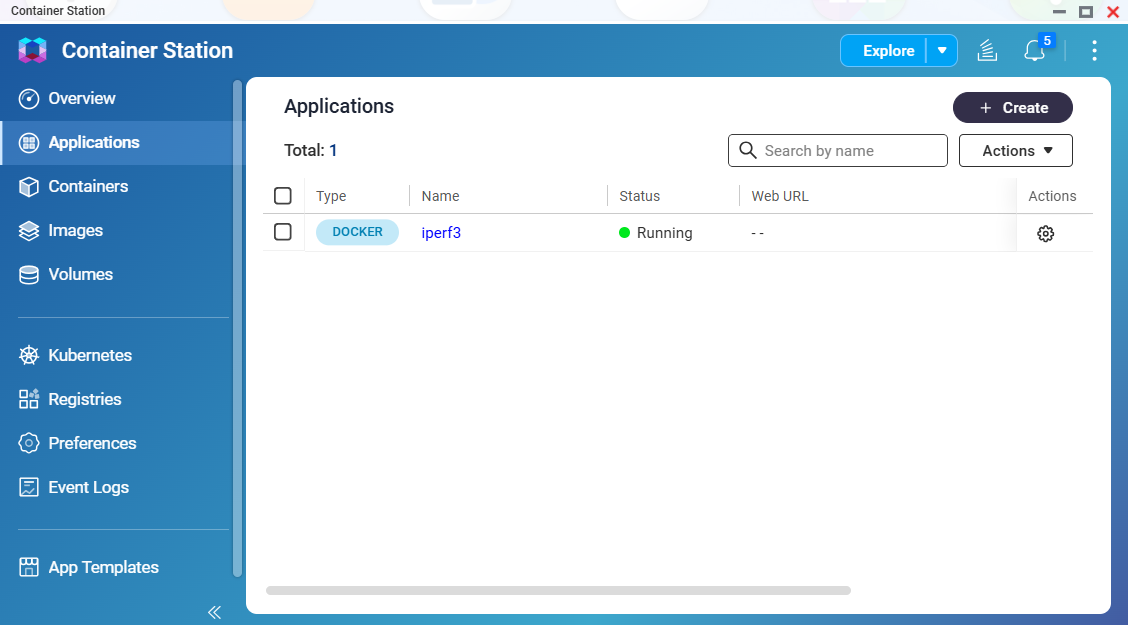Click the Status column header
Image resolution: width=1128 pixels, height=625 pixels.
(x=640, y=196)
